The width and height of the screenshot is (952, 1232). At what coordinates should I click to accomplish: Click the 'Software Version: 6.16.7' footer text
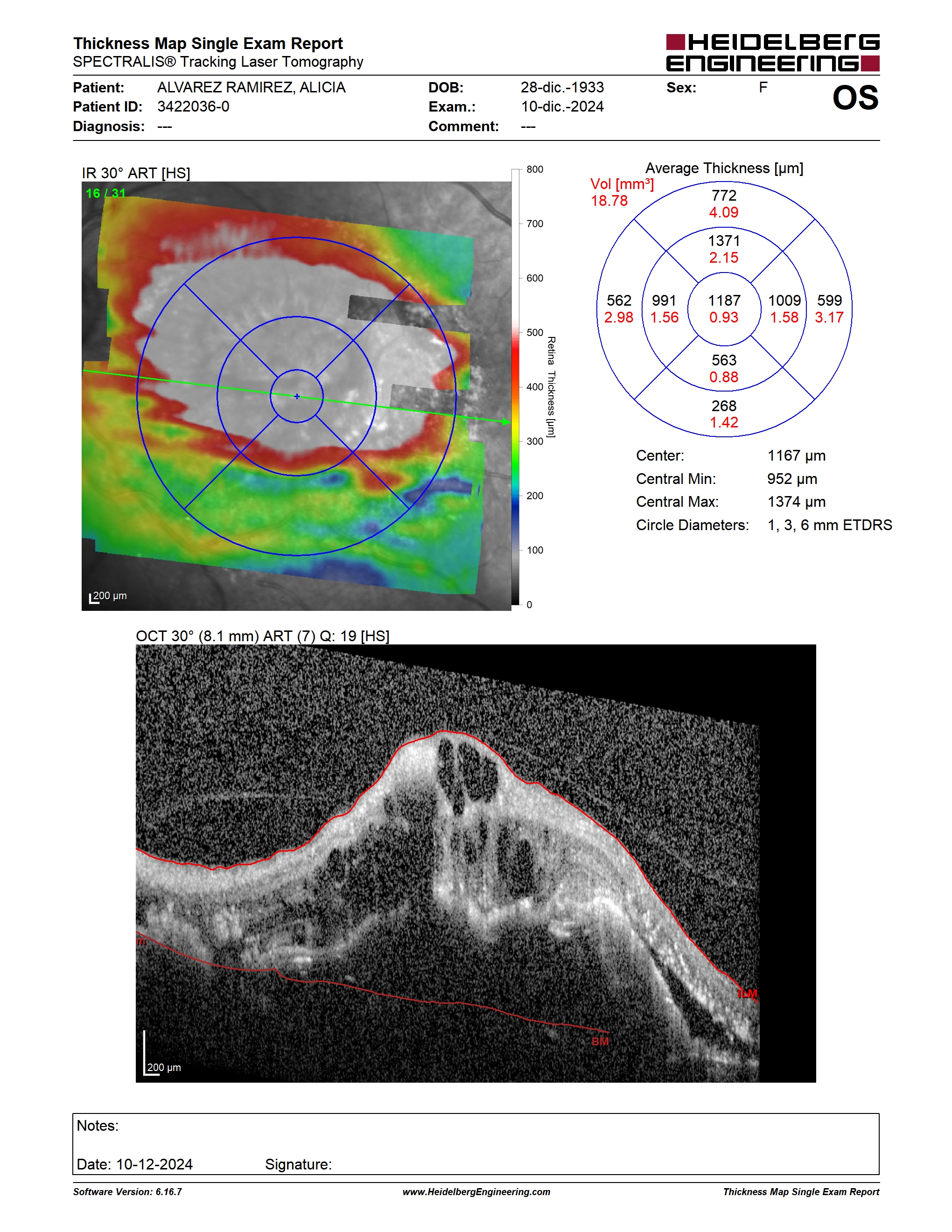point(127,1192)
